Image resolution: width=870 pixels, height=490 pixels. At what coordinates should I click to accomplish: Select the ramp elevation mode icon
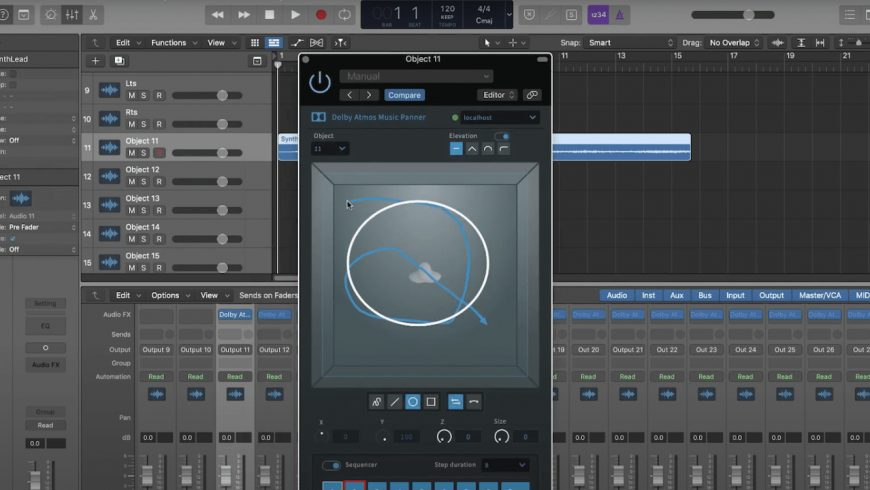tap(503, 149)
